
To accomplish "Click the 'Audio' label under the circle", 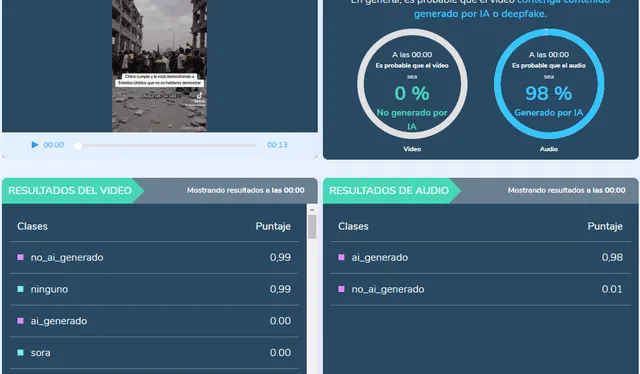I will [x=549, y=149].
